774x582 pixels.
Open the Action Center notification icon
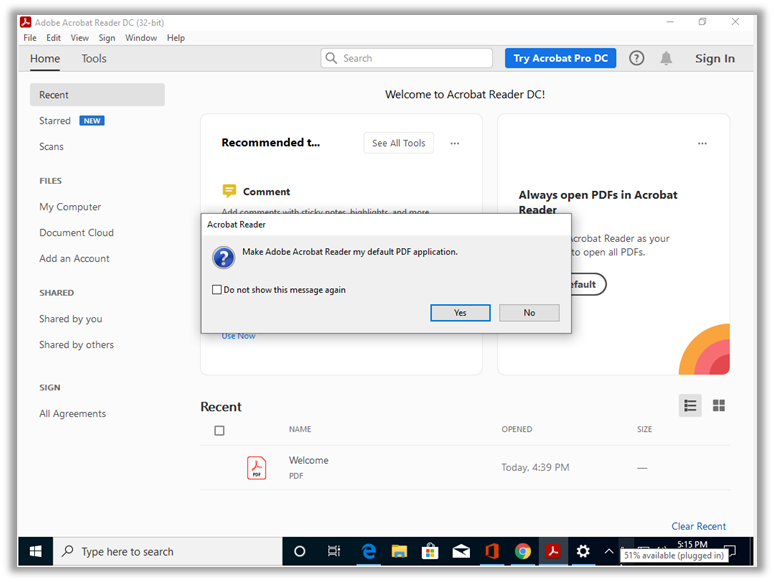[730, 550]
